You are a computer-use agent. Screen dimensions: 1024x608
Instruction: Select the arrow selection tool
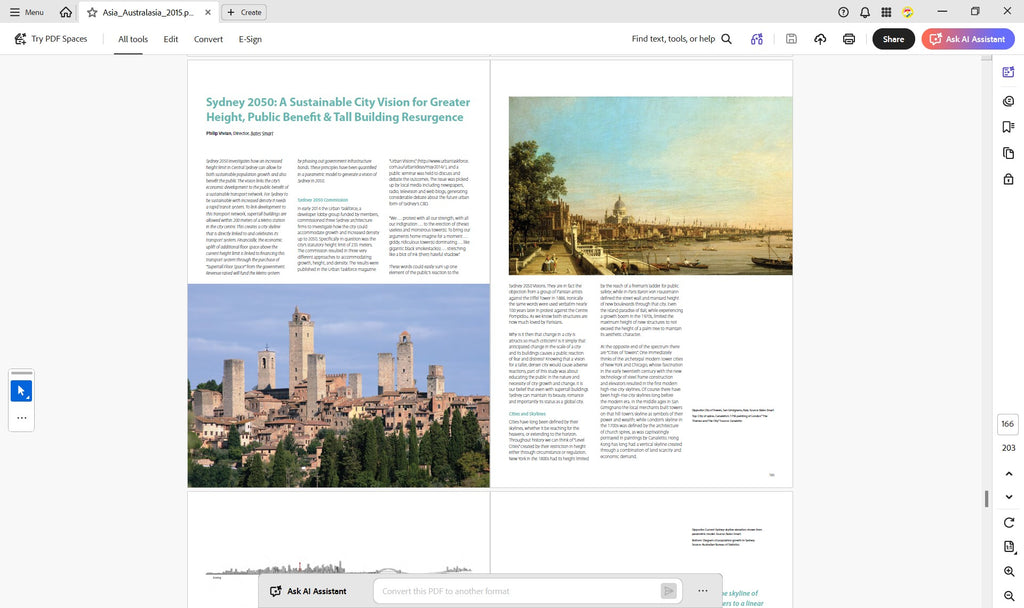pyautogui.click(x=22, y=391)
